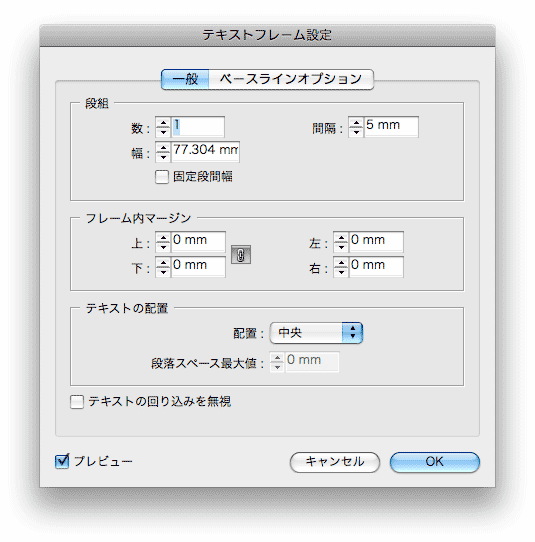
Task: Click the キャンセル button
Action: click(x=335, y=462)
